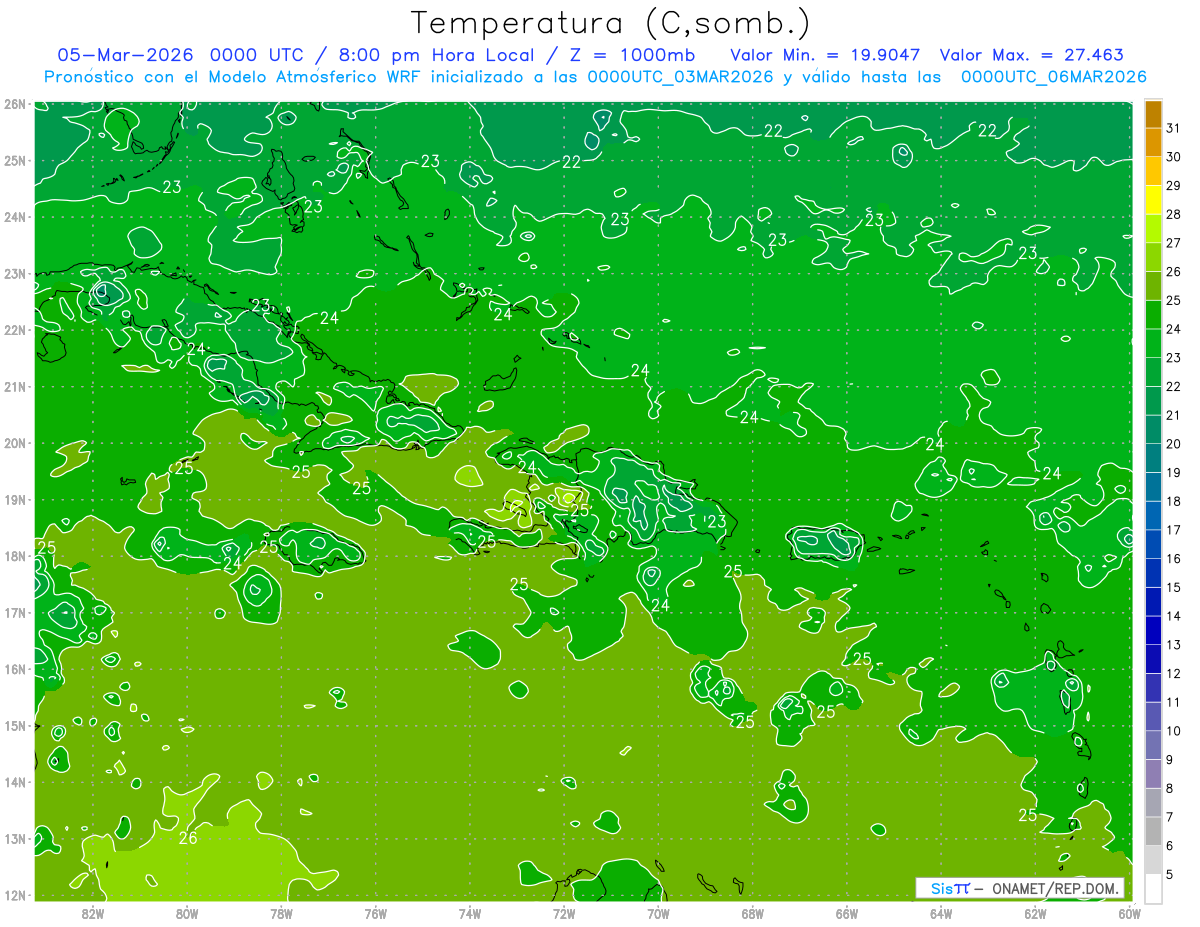Click the 26N latitude axis label
Image resolution: width=1200 pixels, height=927 pixels.
click(15, 104)
